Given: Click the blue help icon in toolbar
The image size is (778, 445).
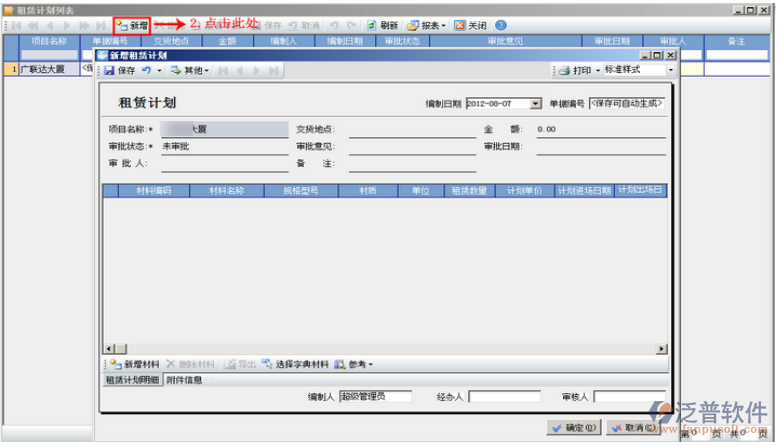Looking at the screenshot, I should tap(501, 25).
